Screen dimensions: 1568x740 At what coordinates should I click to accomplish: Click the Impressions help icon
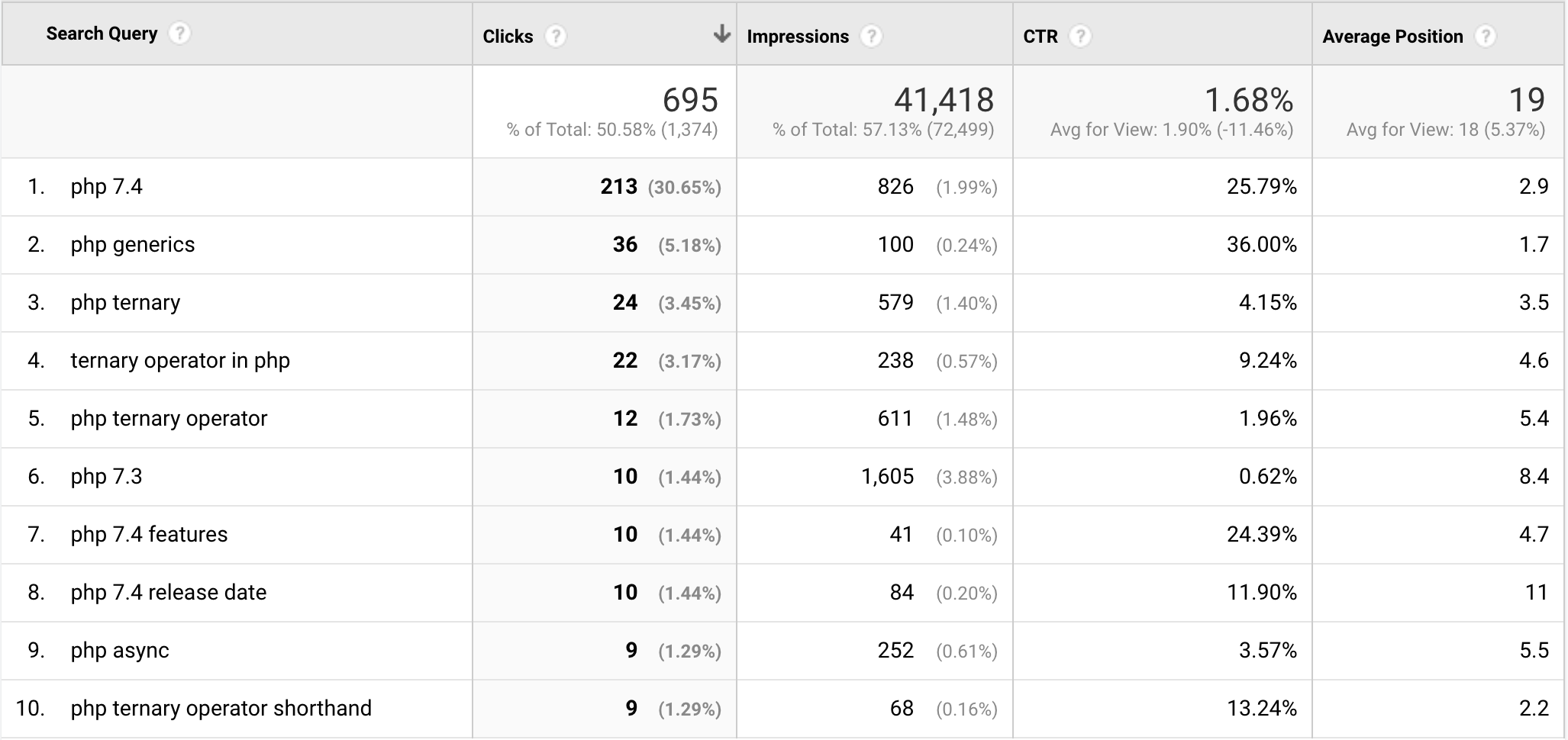pyautogui.click(x=870, y=35)
